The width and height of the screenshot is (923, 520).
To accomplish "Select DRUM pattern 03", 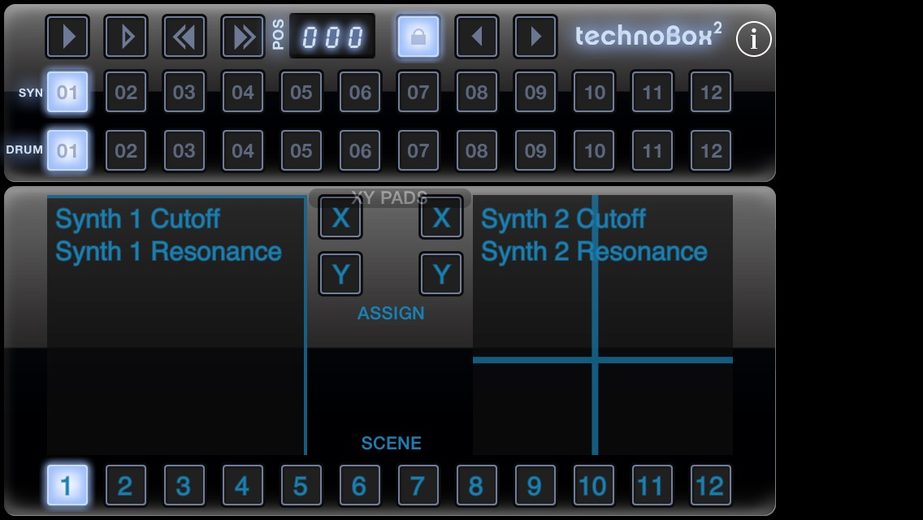I will point(184,151).
